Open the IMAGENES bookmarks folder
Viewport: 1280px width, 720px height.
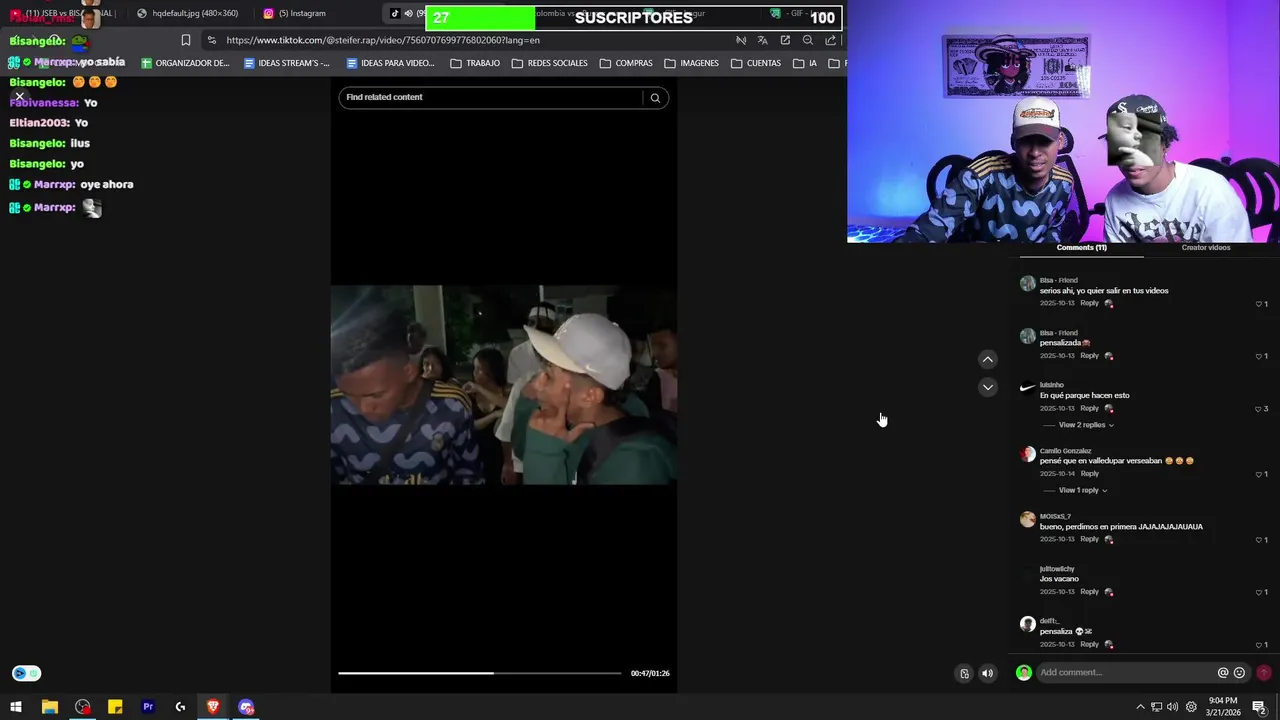tap(691, 63)
